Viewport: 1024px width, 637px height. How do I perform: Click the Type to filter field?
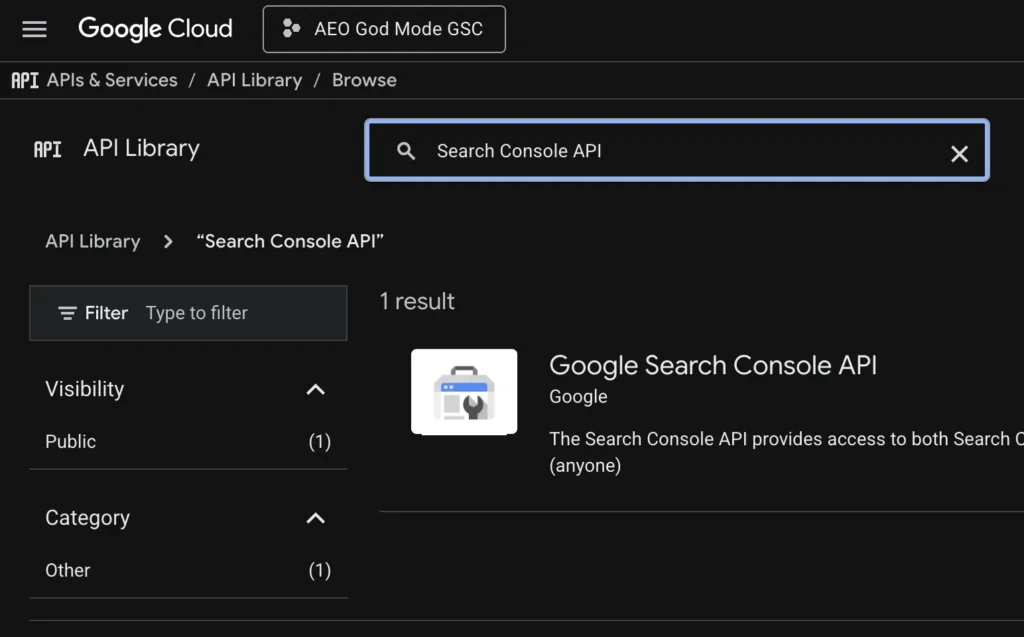coord(240,313)
